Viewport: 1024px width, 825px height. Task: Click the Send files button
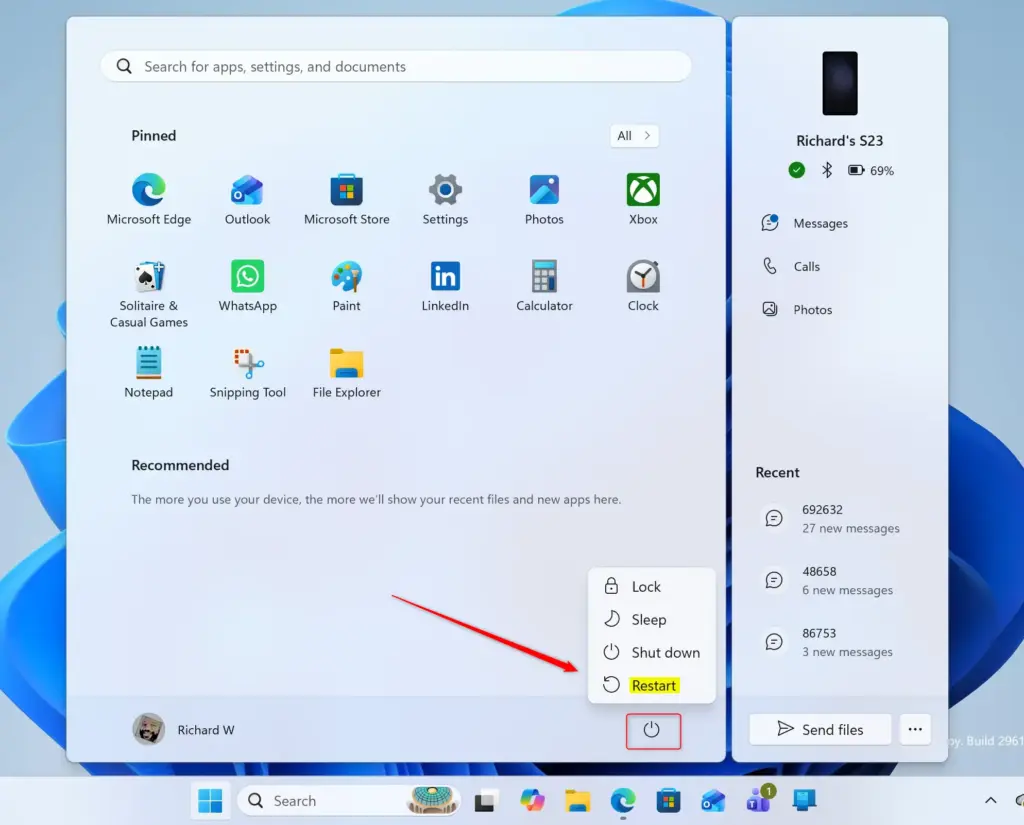[x=820, y=730]
